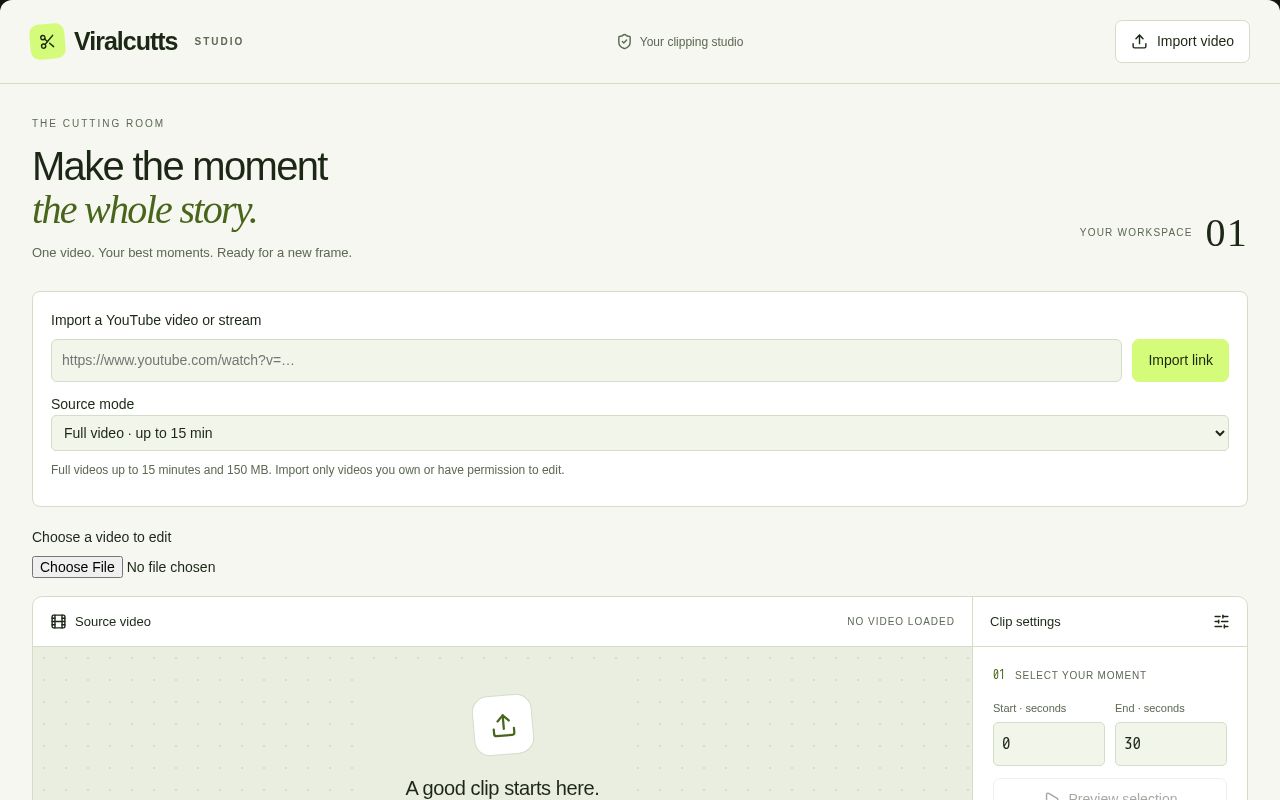
Task: Click the 'Choose a video to edit' label
Action: click(x=102, y=537)
